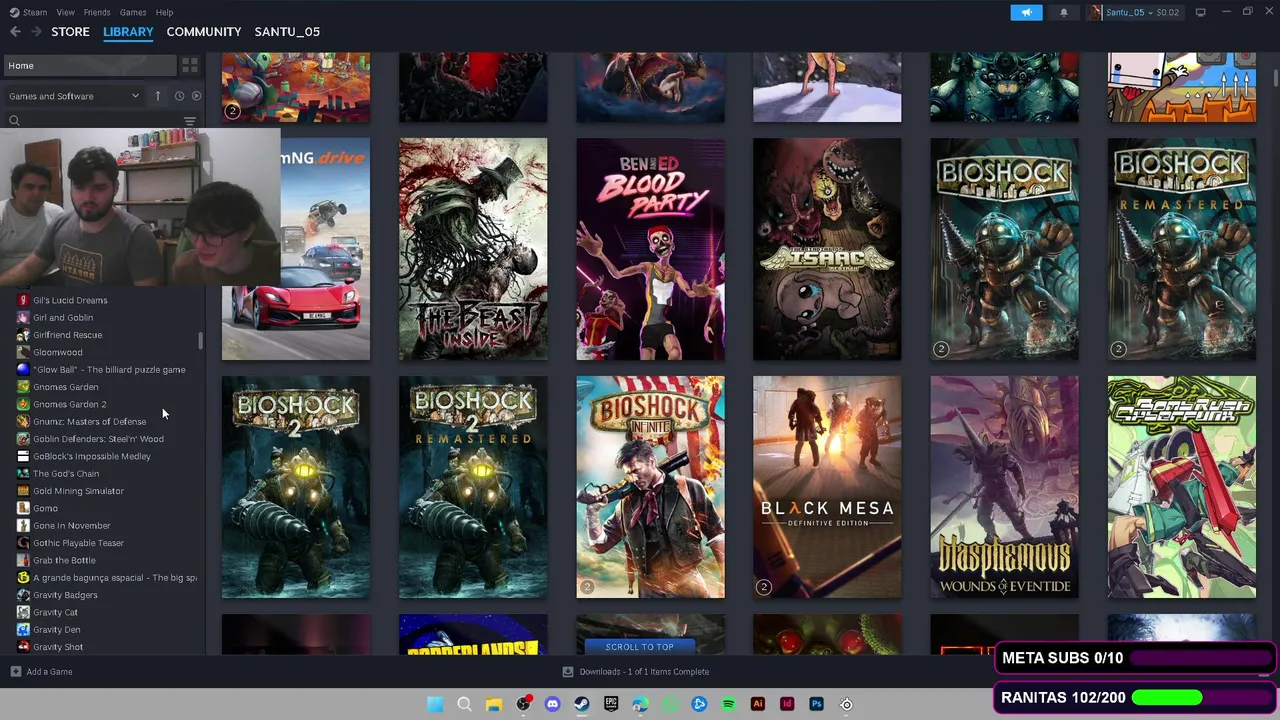Launch Adobe Illustrator from taskbar

757,704
